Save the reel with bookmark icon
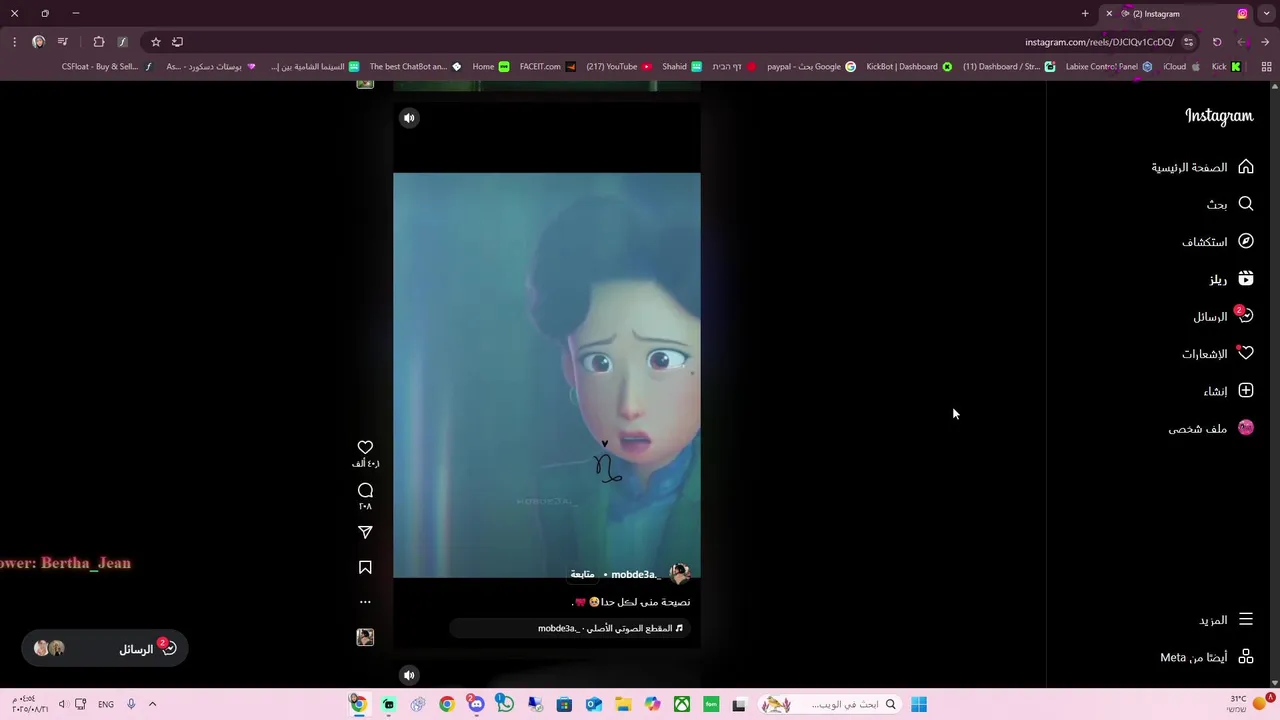The image size is (1280, 720). tap(365, 567)
